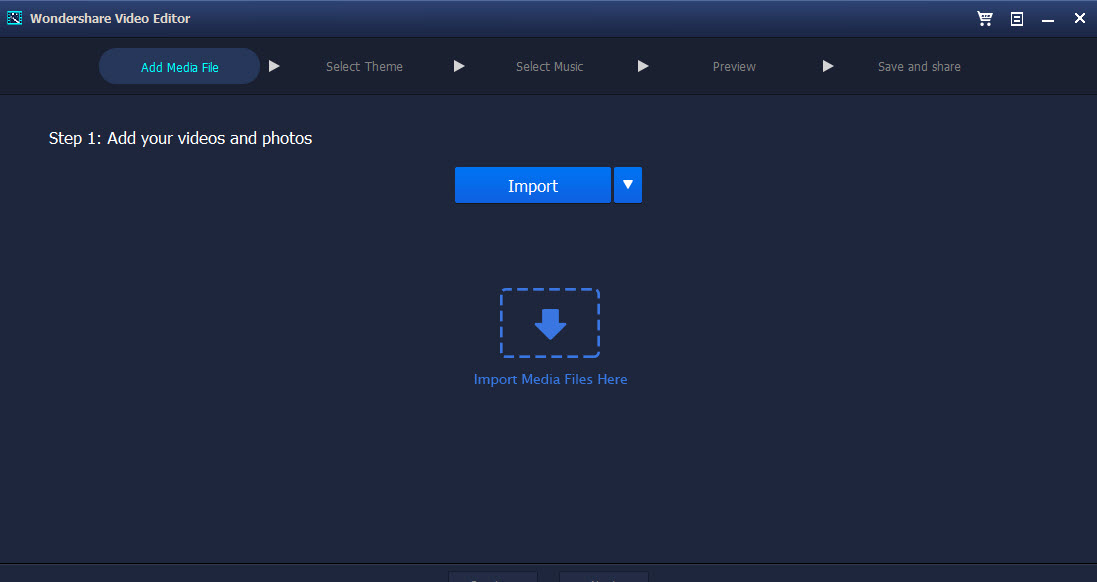Screen dimensions: 1097x582
Task: Switch to the Add Media File step
Action: click(x=180, y=66)
